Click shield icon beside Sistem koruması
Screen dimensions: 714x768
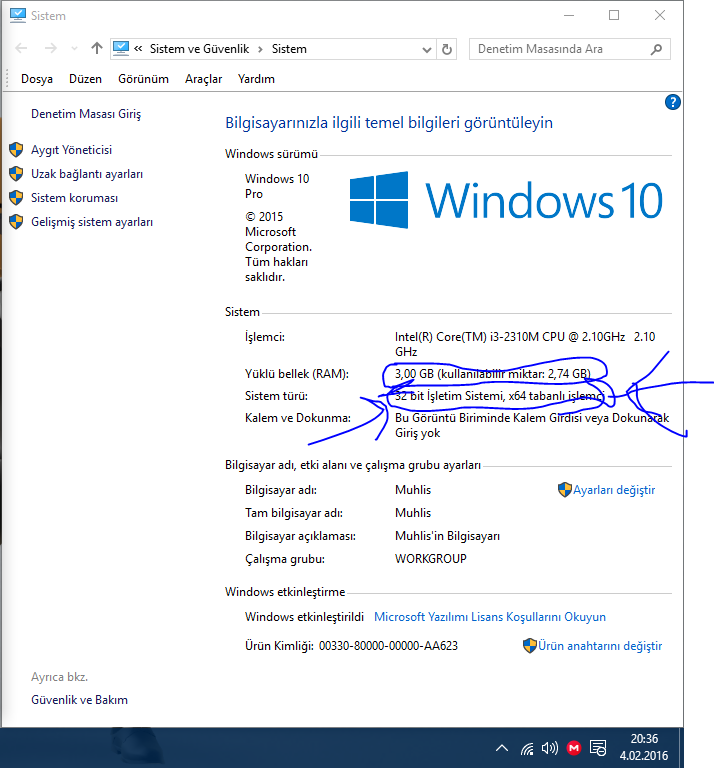[16, 197]
